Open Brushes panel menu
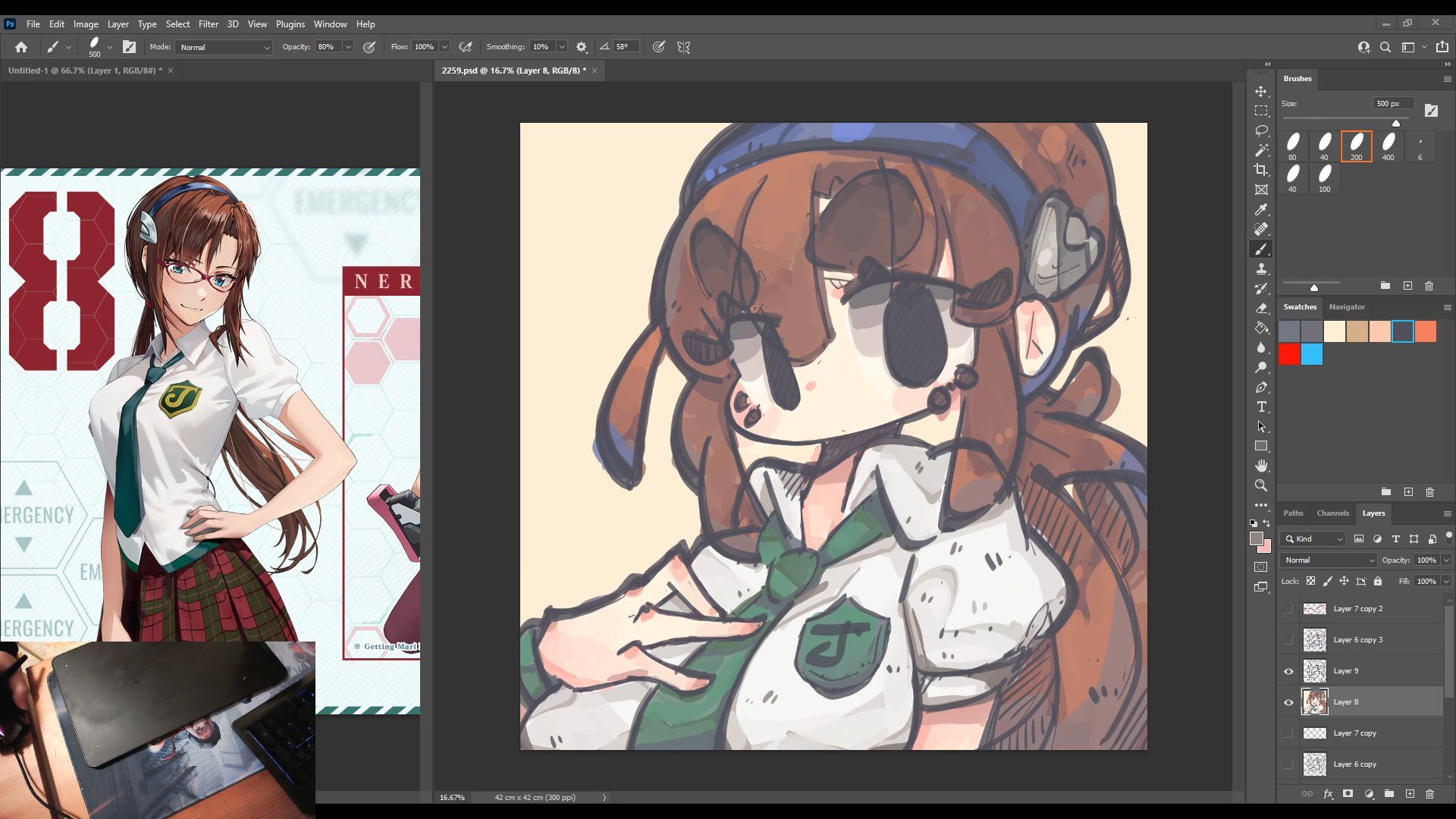The image size is (1456, 819). point(1447,79)
